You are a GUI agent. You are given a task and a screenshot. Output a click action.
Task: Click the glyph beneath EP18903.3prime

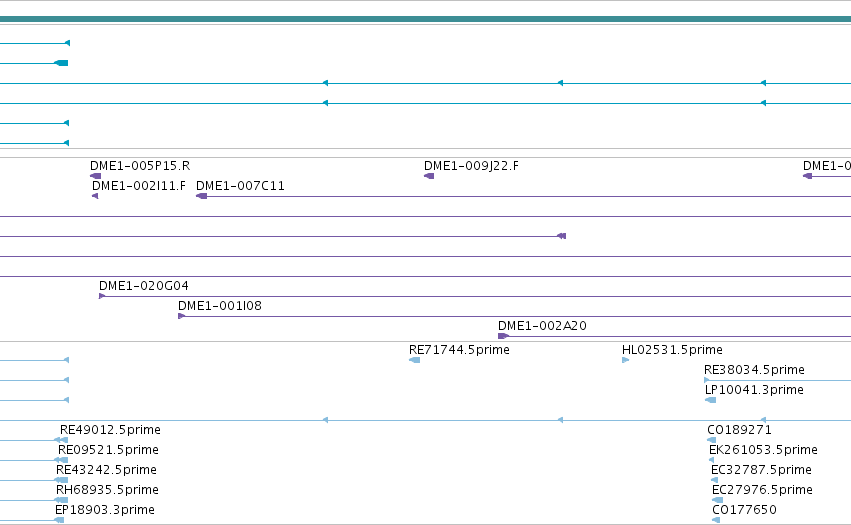tap(59, 520)
